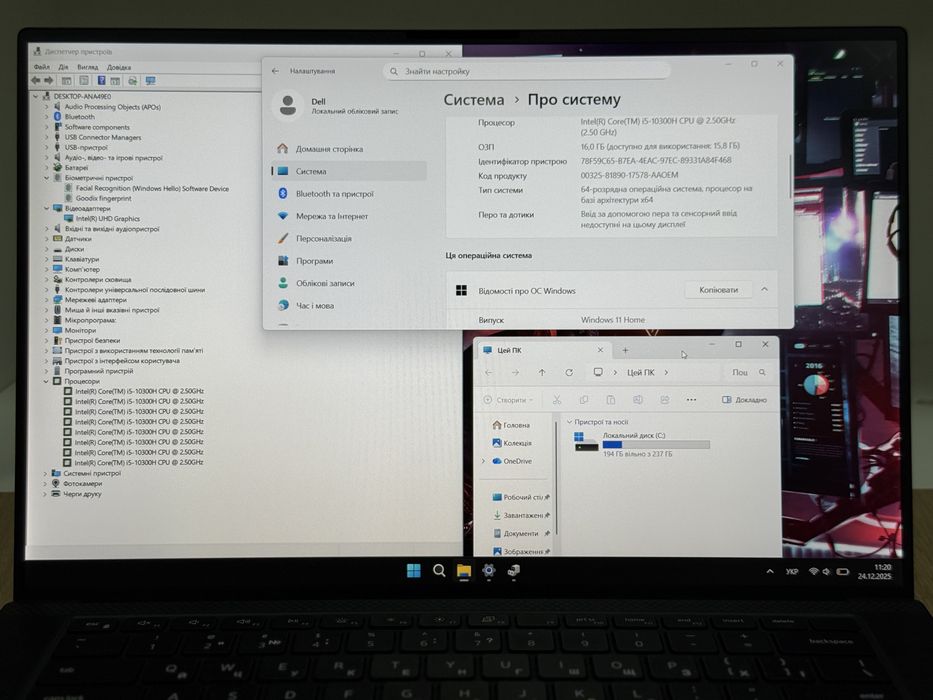Click the Знайти настройку search field

(526, 71)
